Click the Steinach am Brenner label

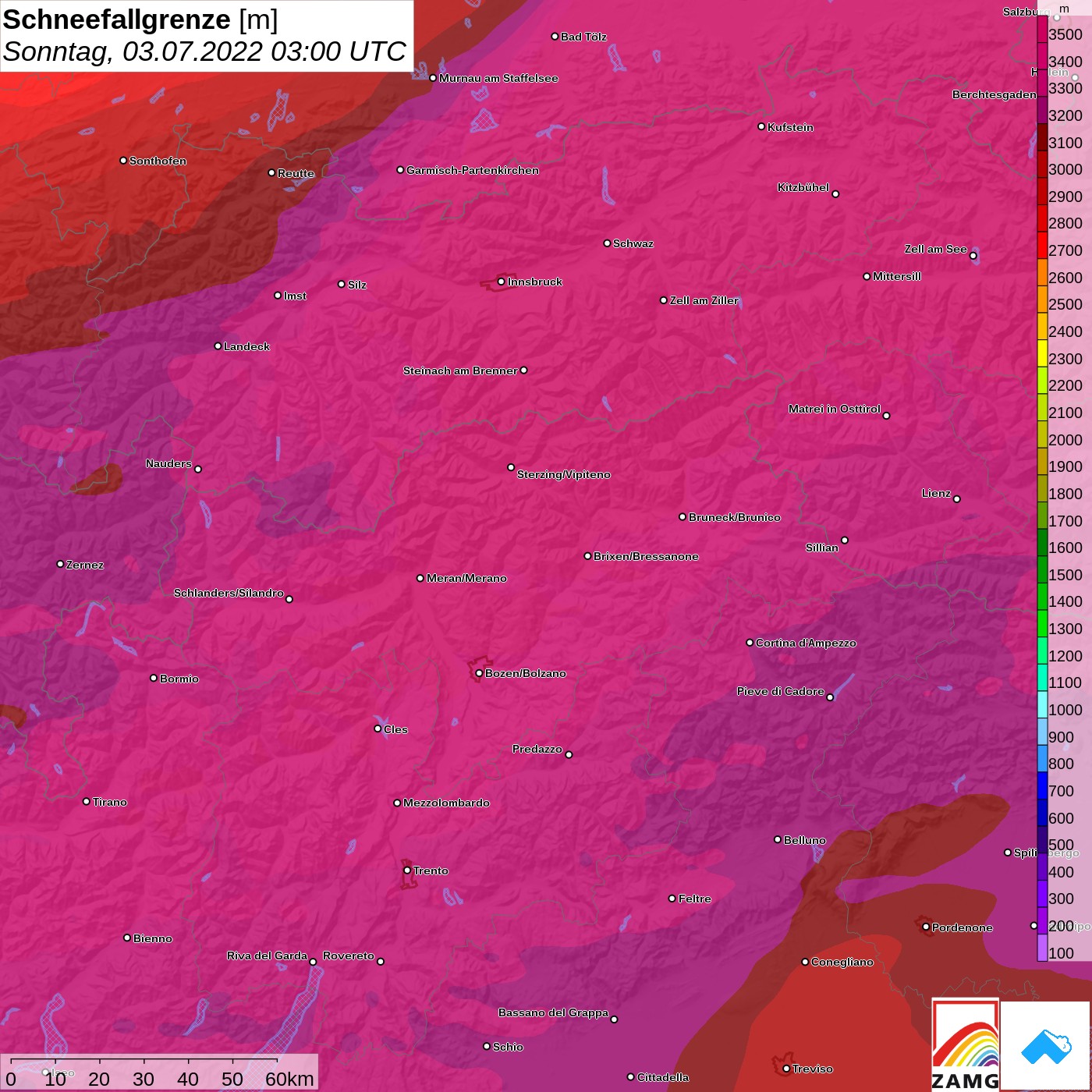click(460, 370)
